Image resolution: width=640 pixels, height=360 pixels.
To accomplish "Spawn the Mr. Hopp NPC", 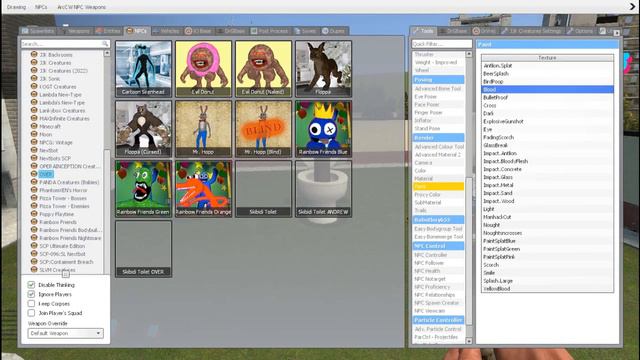I will [203, 129].
